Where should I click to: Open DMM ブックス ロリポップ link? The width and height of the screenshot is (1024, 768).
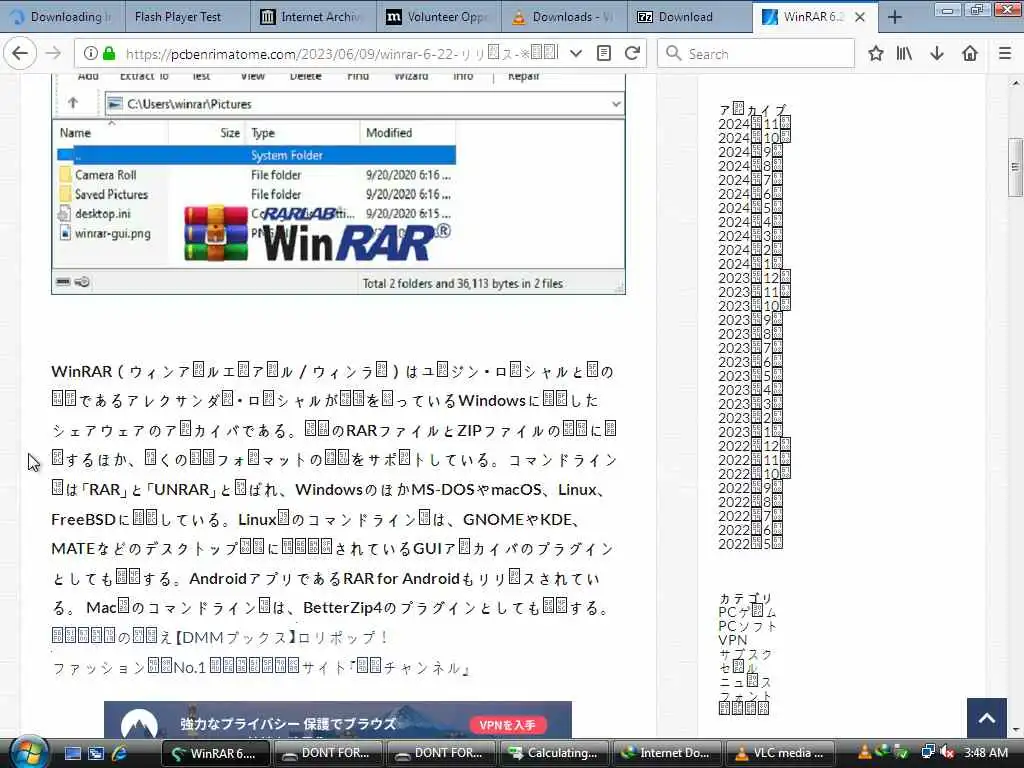(219, 637)
